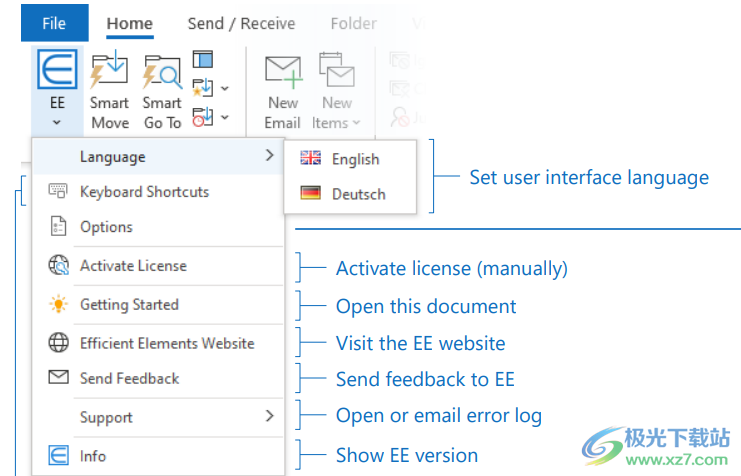Click the Smart Move icon

coord(109,69)
